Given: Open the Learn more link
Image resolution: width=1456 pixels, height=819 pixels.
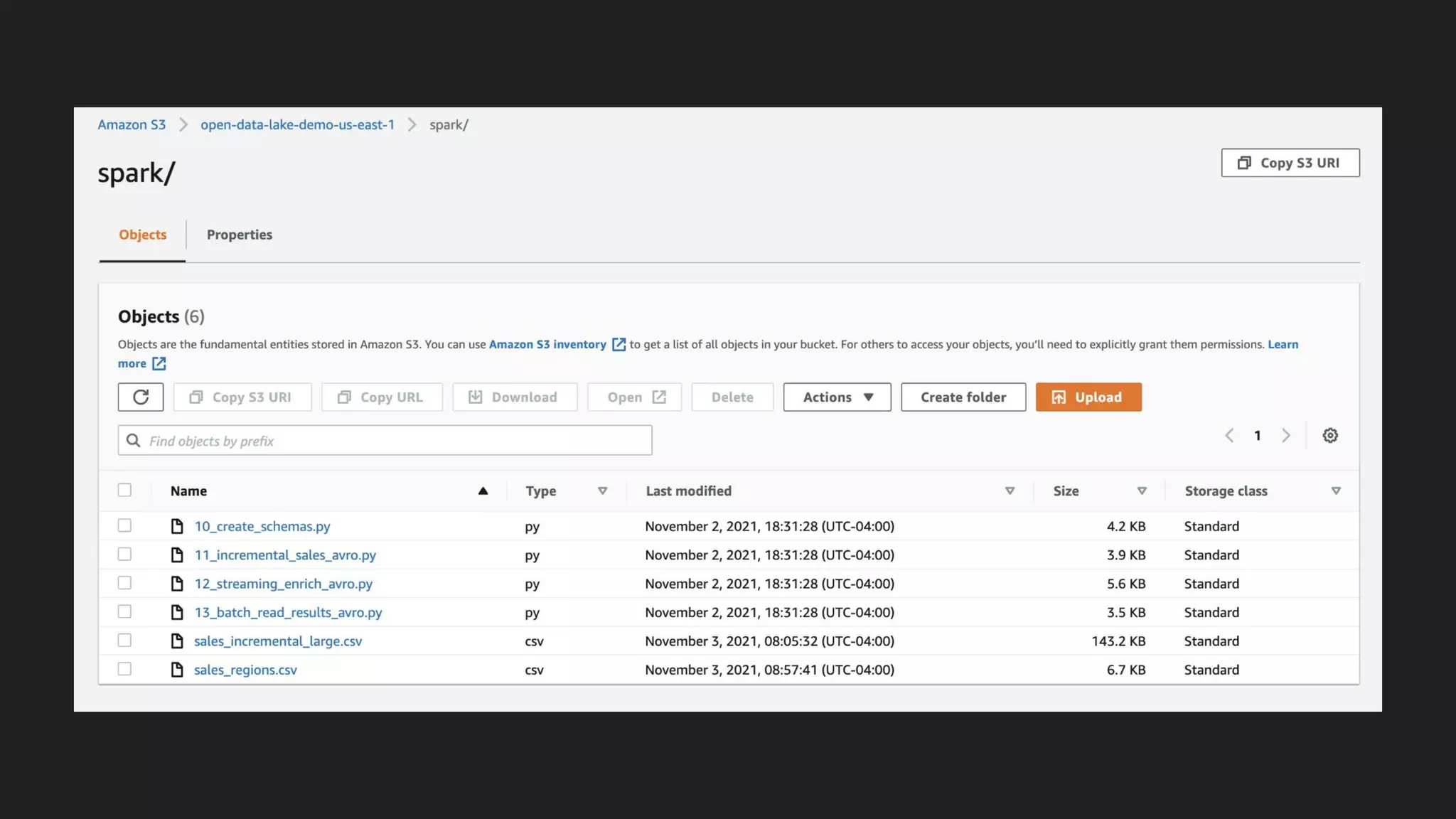Looking at the screenshot, I should (x=1283, y=344).
